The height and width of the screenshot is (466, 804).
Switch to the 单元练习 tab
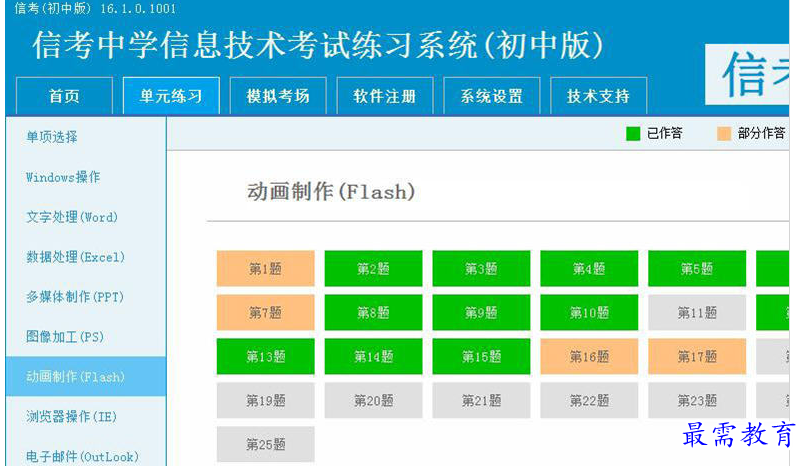point(171,96)
